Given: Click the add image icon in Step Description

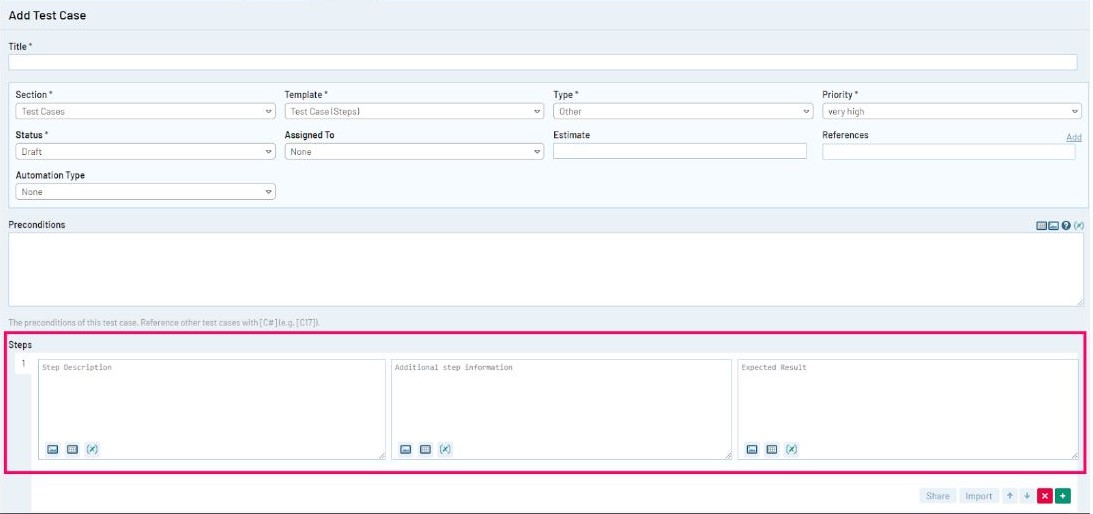Looking at the screenshot, I should click(53, 449).
